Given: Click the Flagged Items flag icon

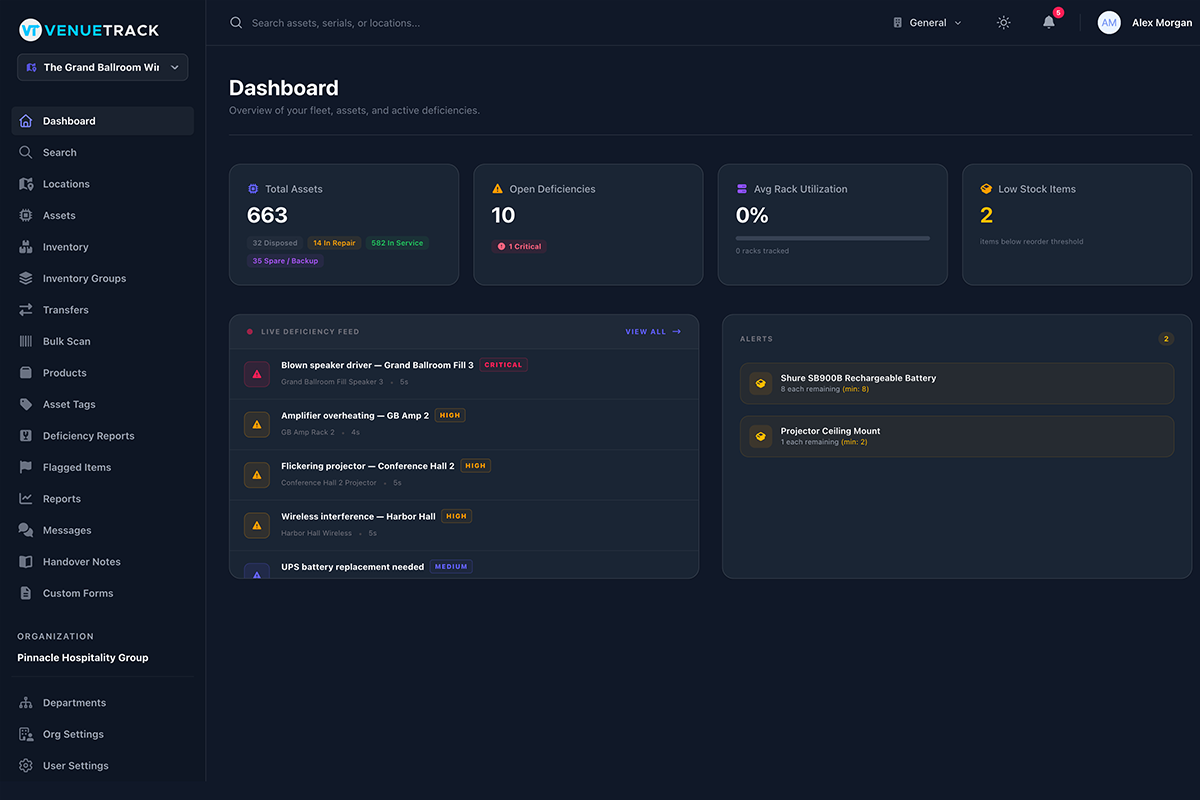Looking at the screenshot, I should (x=25, y=467).
